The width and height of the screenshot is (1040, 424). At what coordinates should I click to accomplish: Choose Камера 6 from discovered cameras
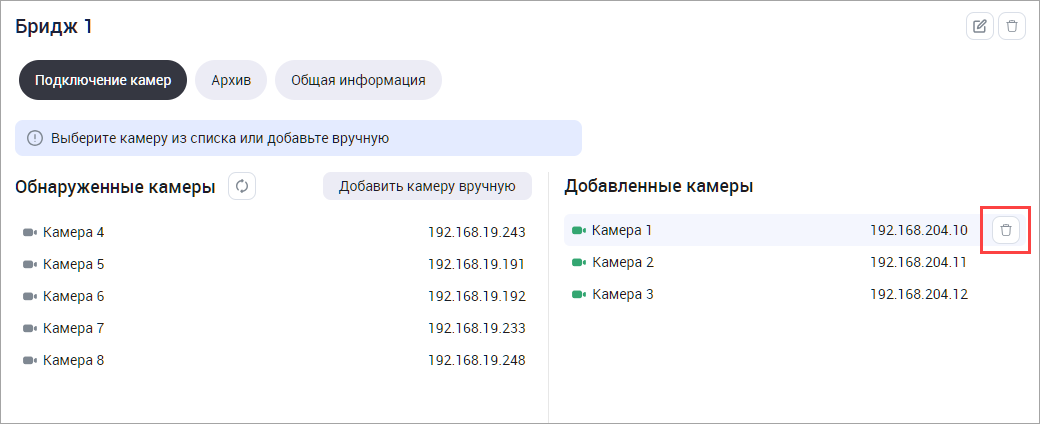click(x=73, y=296)
